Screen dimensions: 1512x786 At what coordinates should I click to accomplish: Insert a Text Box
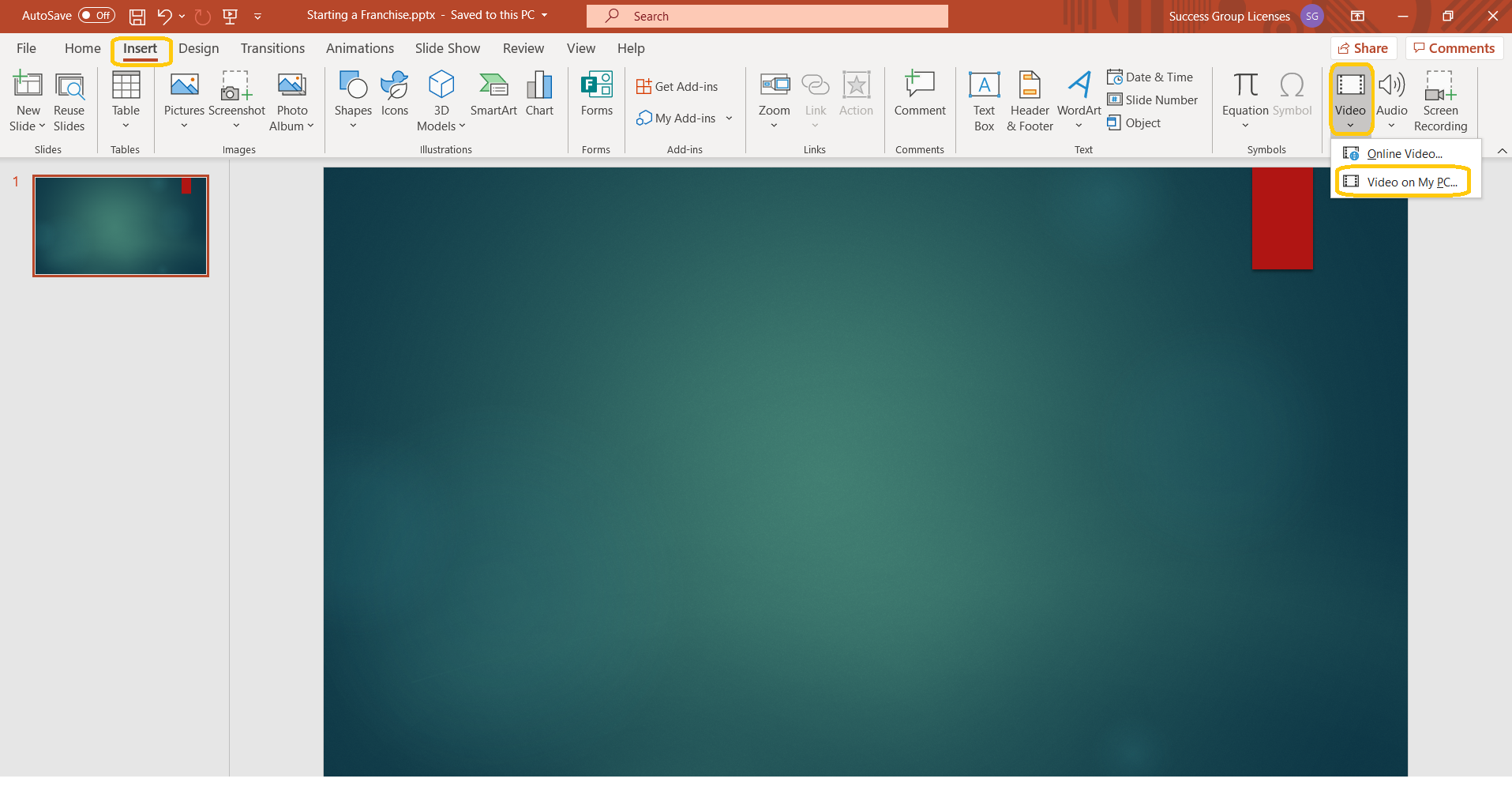tap(984, 101)
